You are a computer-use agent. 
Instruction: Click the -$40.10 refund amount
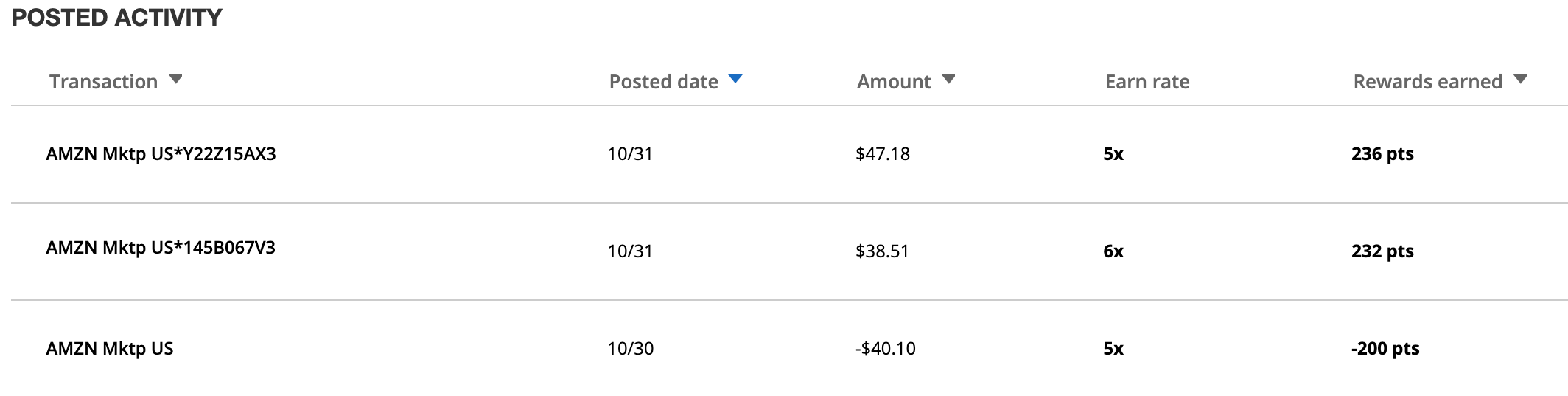tap(886, 349)
